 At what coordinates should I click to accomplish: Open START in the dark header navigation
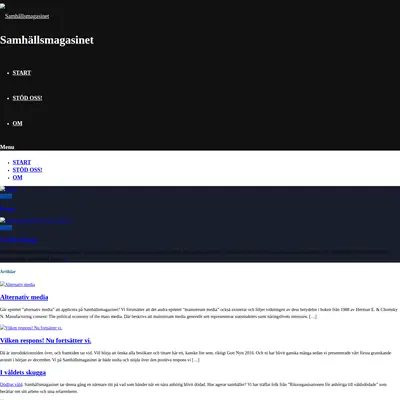(x=22, y=73)
